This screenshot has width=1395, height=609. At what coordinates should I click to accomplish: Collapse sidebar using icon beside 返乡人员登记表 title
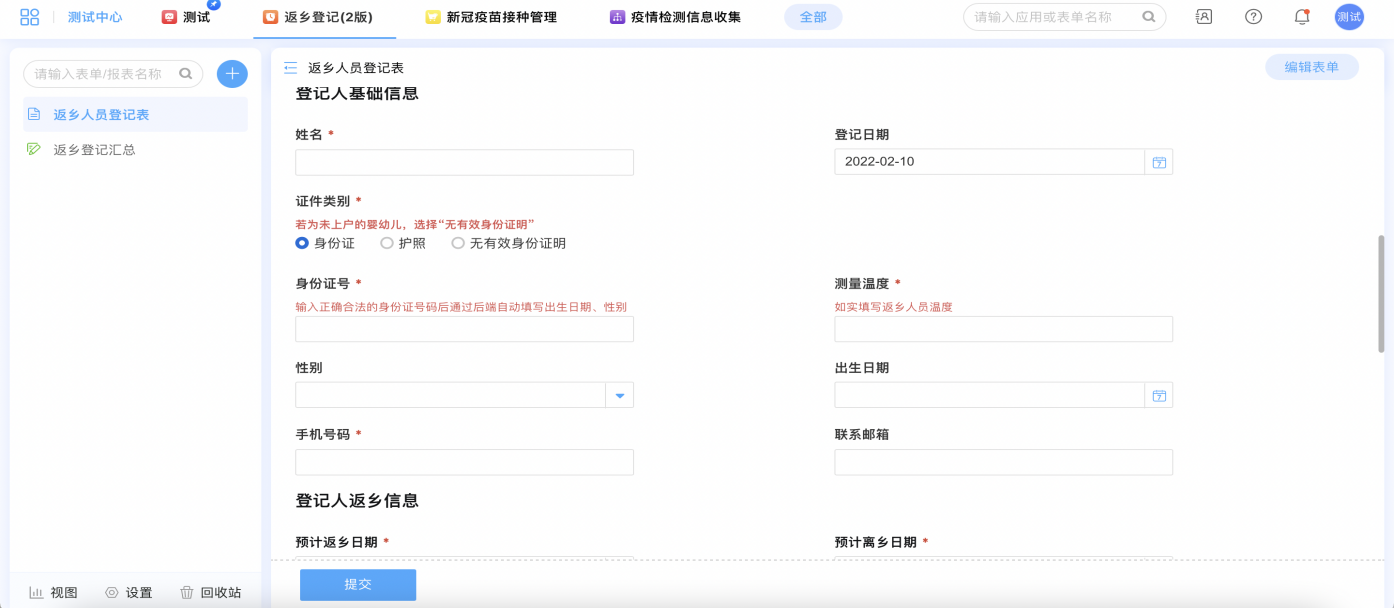click(291, 68)
